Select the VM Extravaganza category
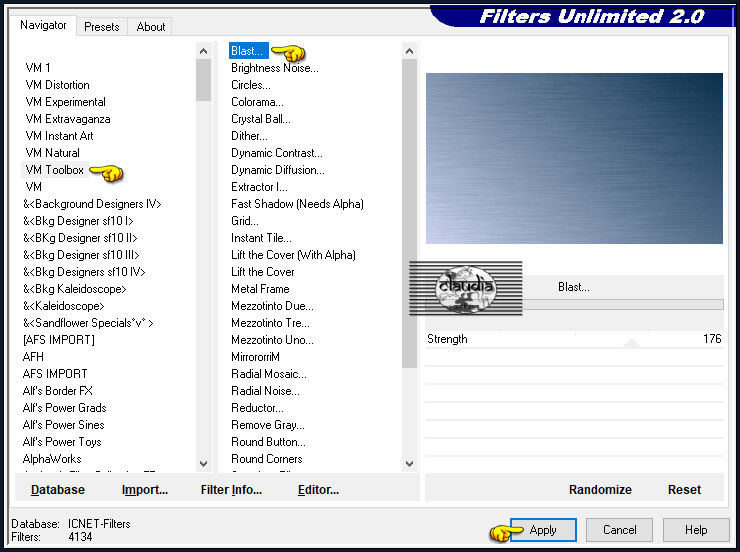Screen dimensions: 740x552 (x=67, y=119)
